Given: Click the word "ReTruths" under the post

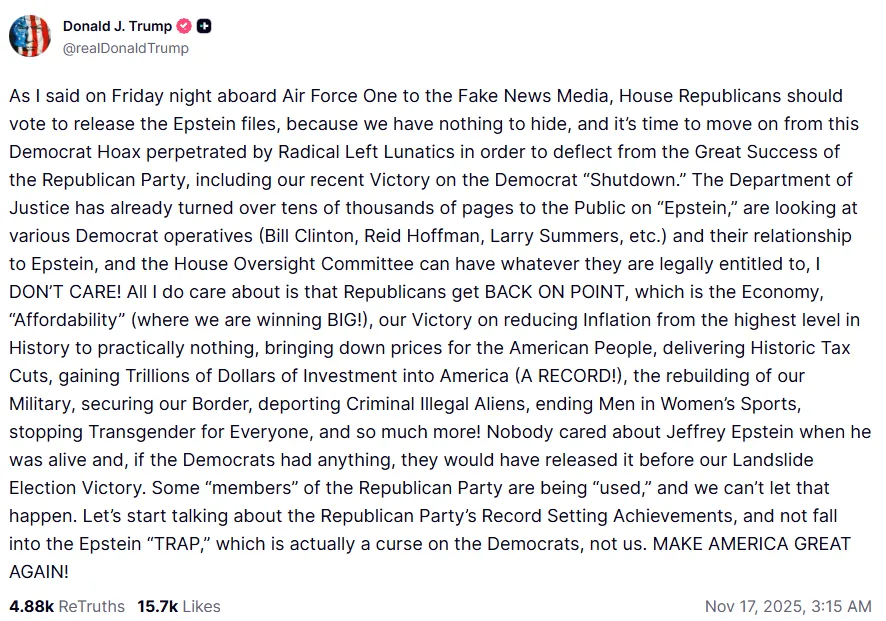Looking at the screenshot, I should click(92, 606).
